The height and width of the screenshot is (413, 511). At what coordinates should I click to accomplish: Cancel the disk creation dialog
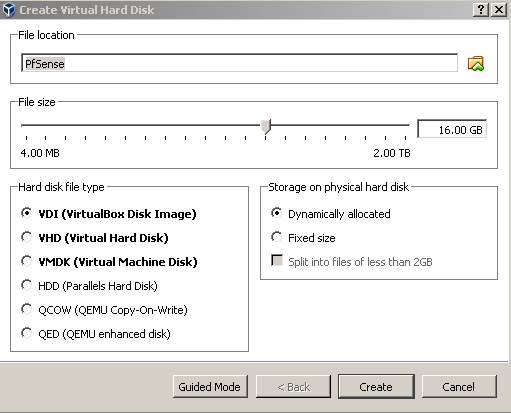point(459,387)
